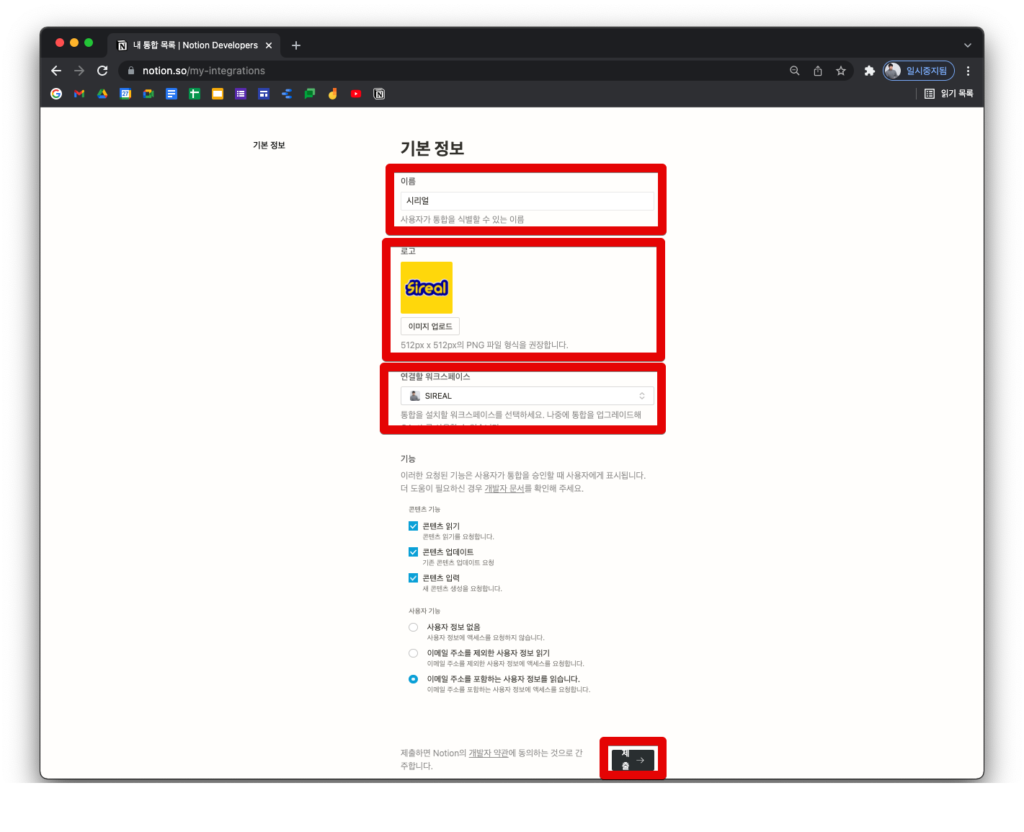Open the Chrome extensions puzzle icon
The height and width of the screenshot is (832, 1024).
[869, 71]
